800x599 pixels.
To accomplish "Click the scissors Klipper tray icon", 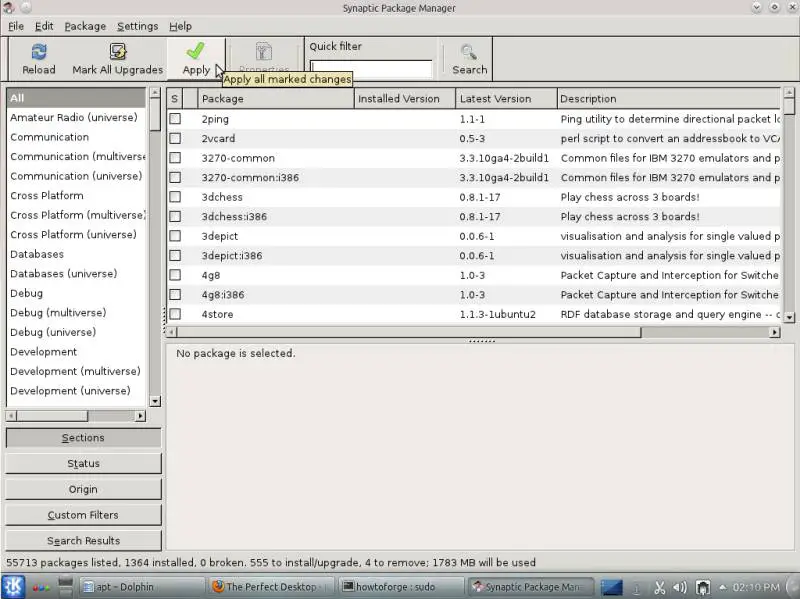I will pos(660,588).
